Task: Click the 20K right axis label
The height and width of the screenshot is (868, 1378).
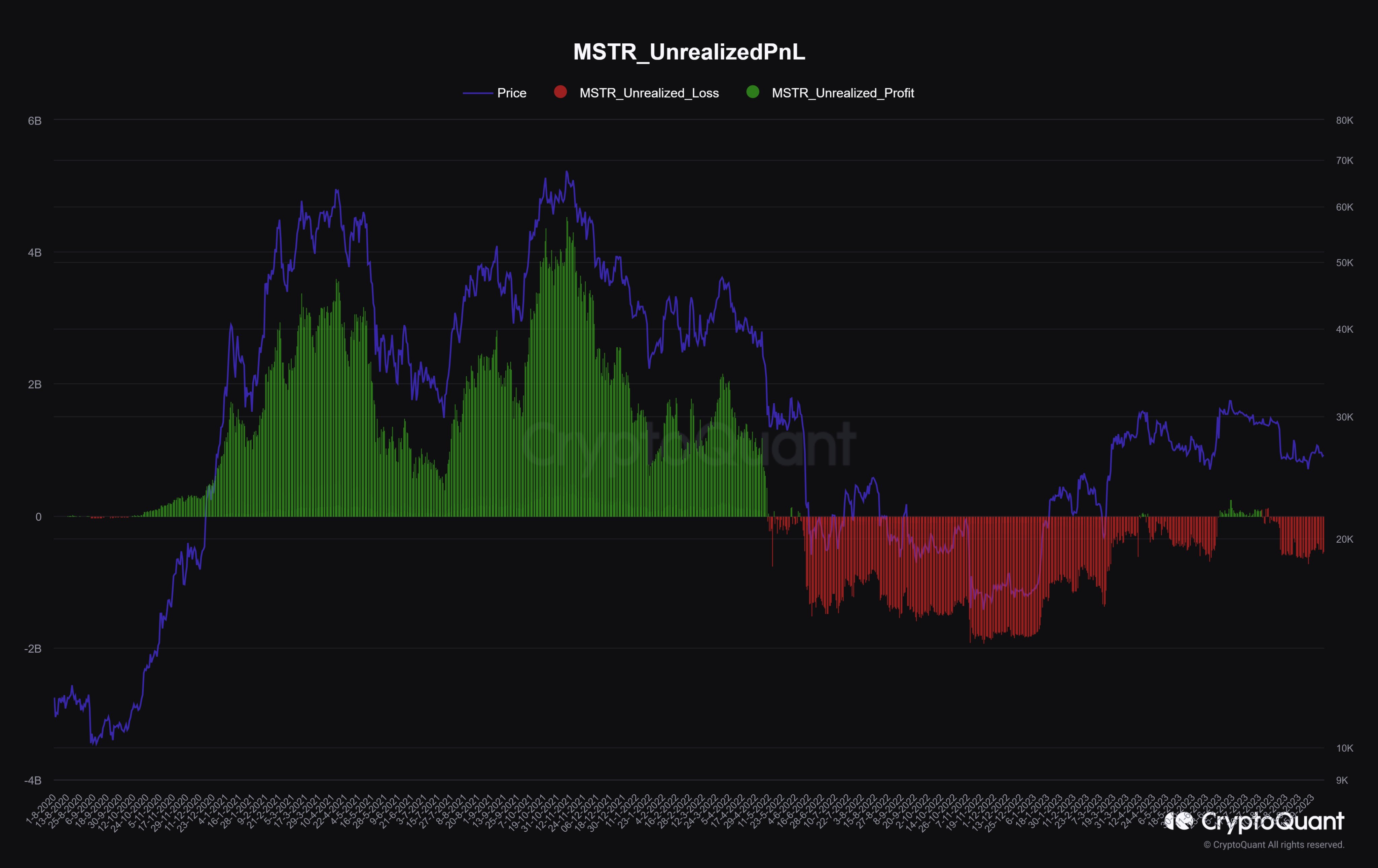Action: point(1344,539)
